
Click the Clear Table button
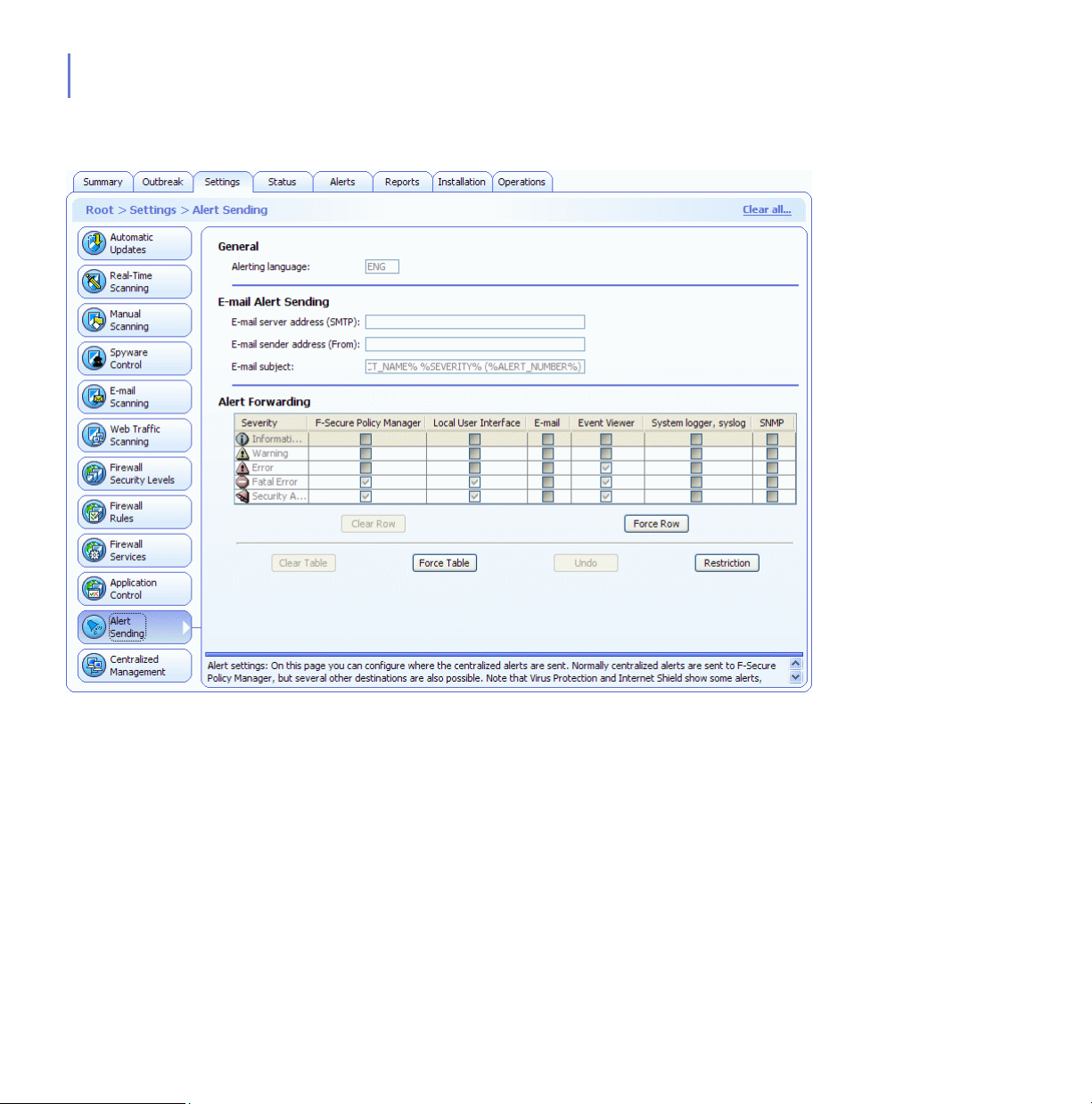303,563
